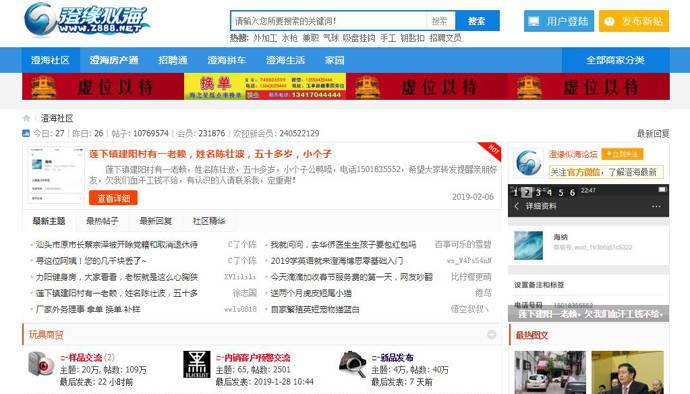Collapse the 玩具商贸 section arrow
690x394 pixels.
[492, 335]
